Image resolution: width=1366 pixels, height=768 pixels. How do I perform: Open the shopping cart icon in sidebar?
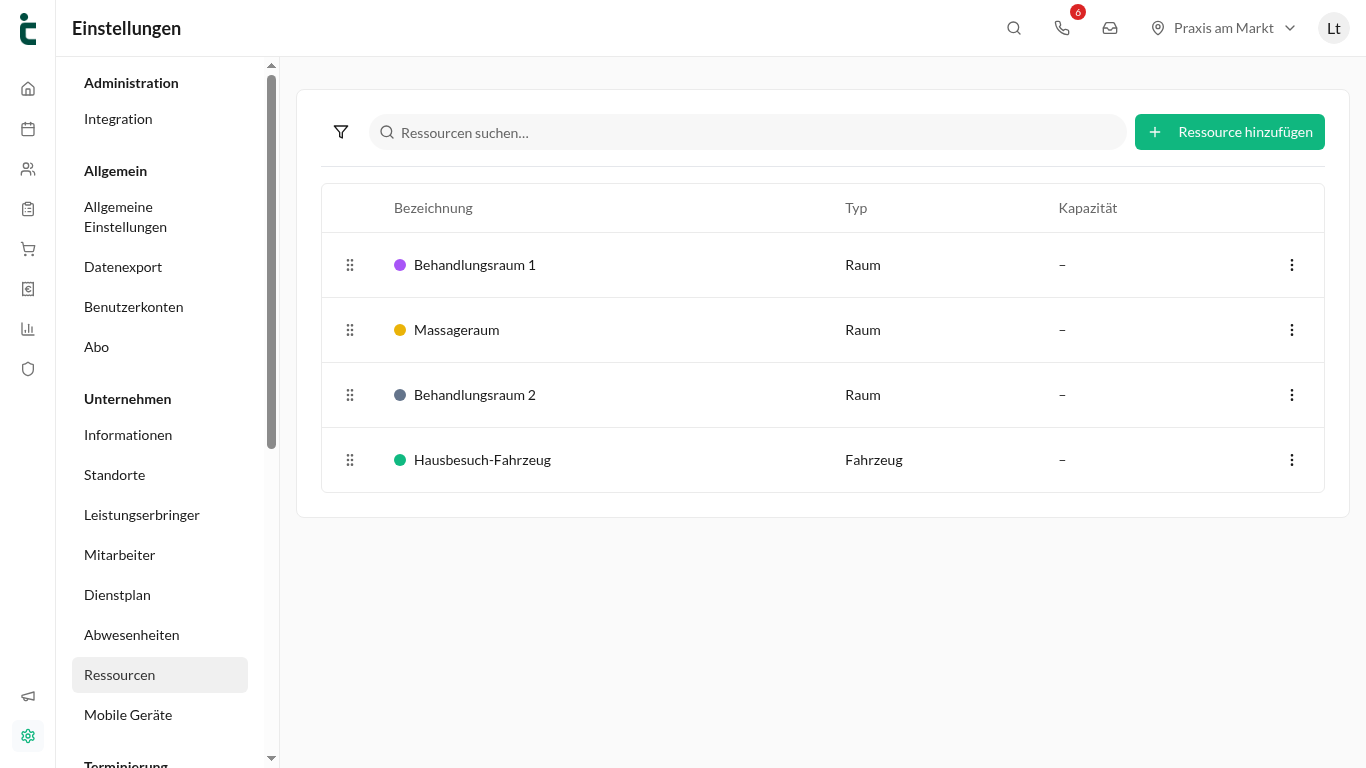pos(28,249)
